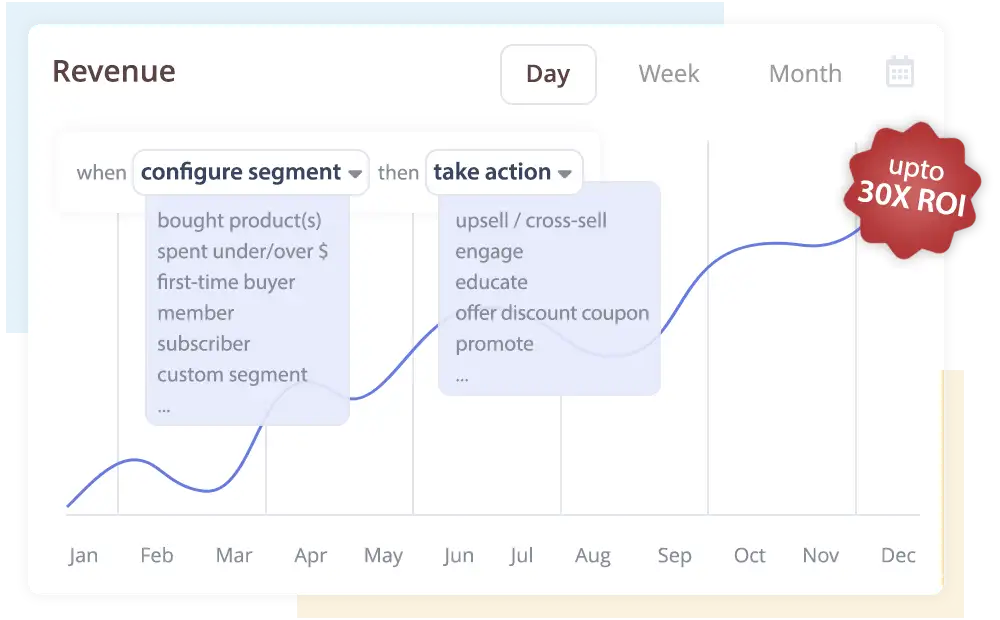This screenshot has width=1000, height=620.
Task: Select 'engage' from action options
Action: coord(488,251)
